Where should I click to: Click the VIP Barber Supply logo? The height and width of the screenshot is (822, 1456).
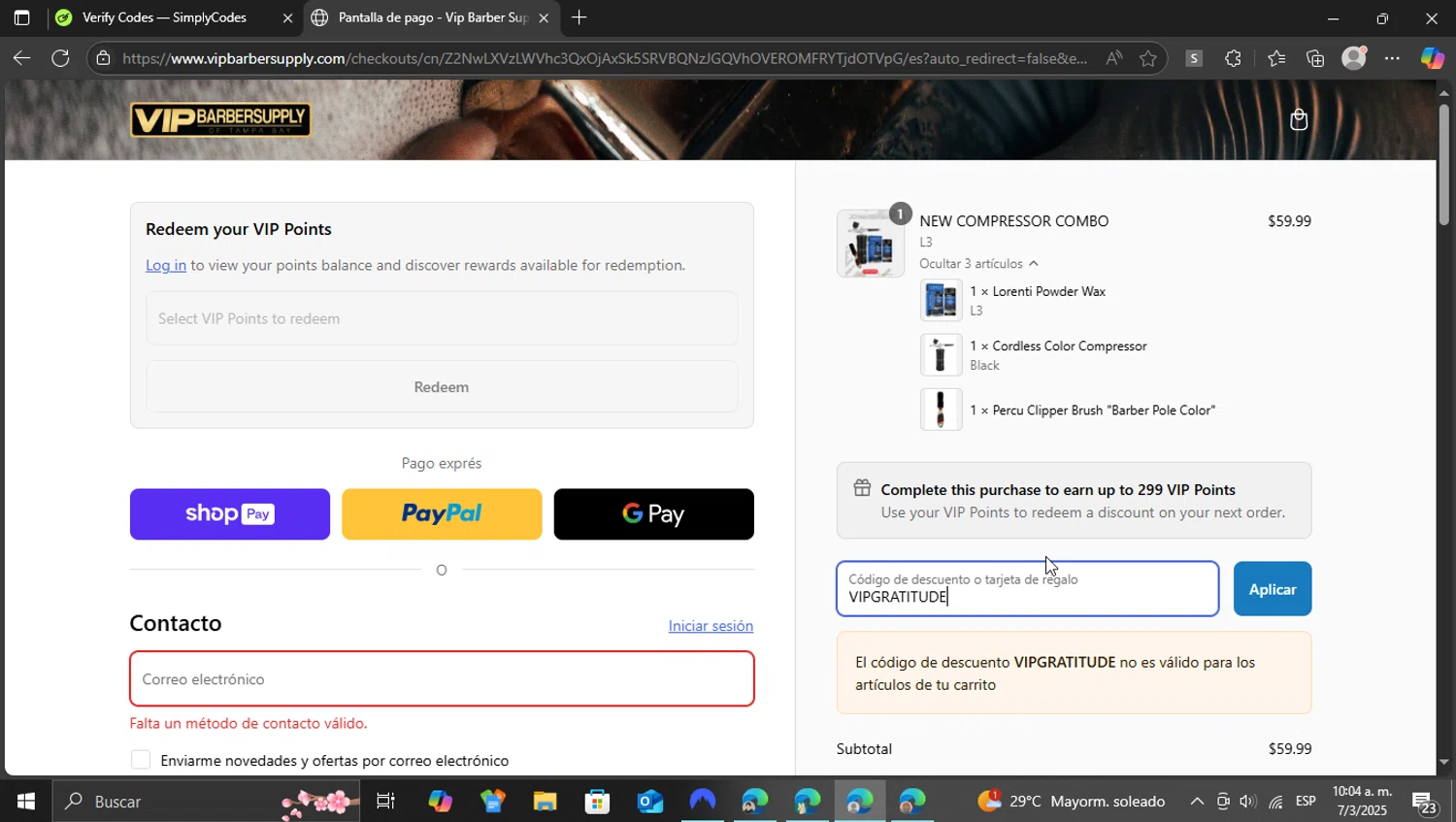tap(220, 120)
